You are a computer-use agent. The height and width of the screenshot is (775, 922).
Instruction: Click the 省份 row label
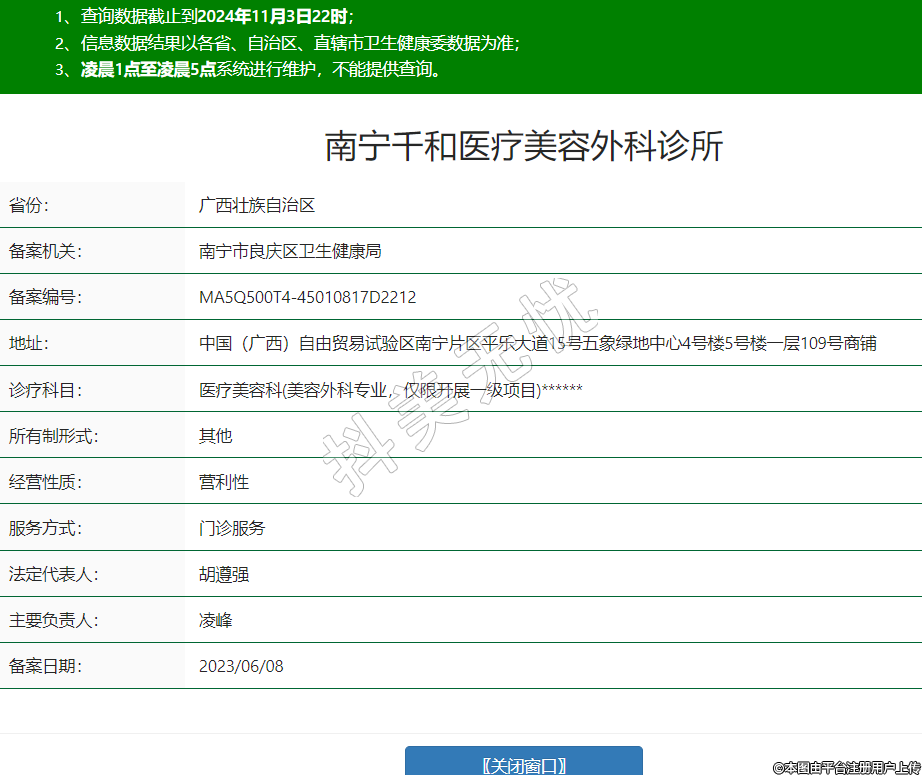(x=29, y=206)
